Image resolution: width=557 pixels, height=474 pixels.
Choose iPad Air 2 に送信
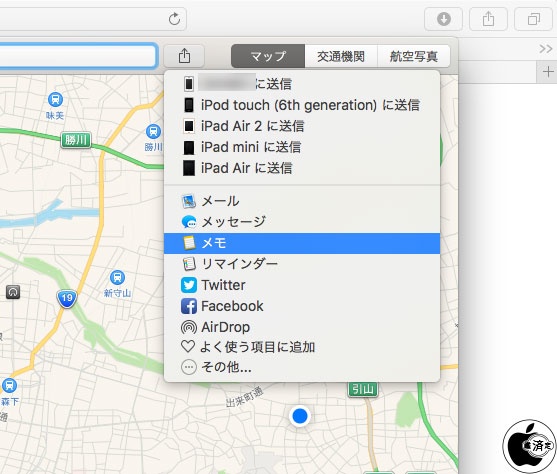302,126
